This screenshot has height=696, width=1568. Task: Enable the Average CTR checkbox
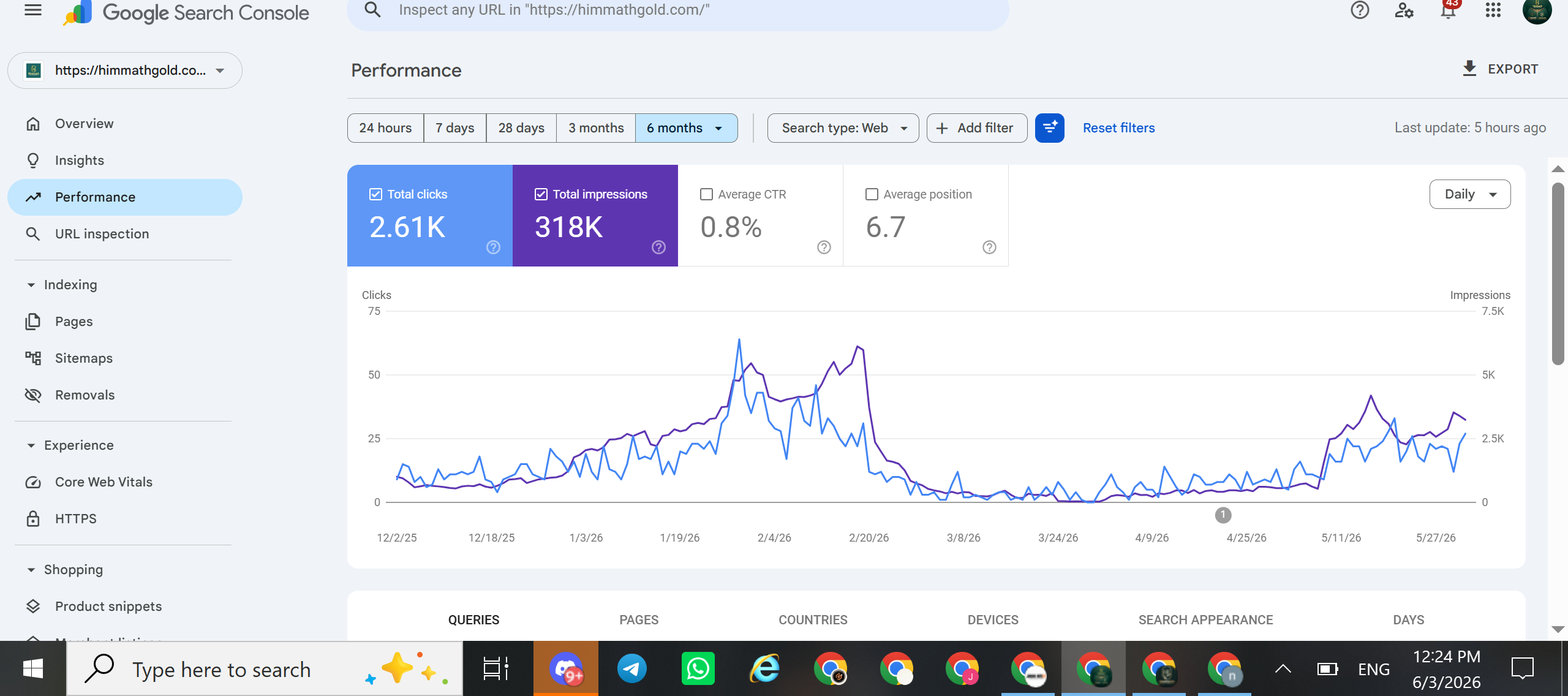click(706, 194)
